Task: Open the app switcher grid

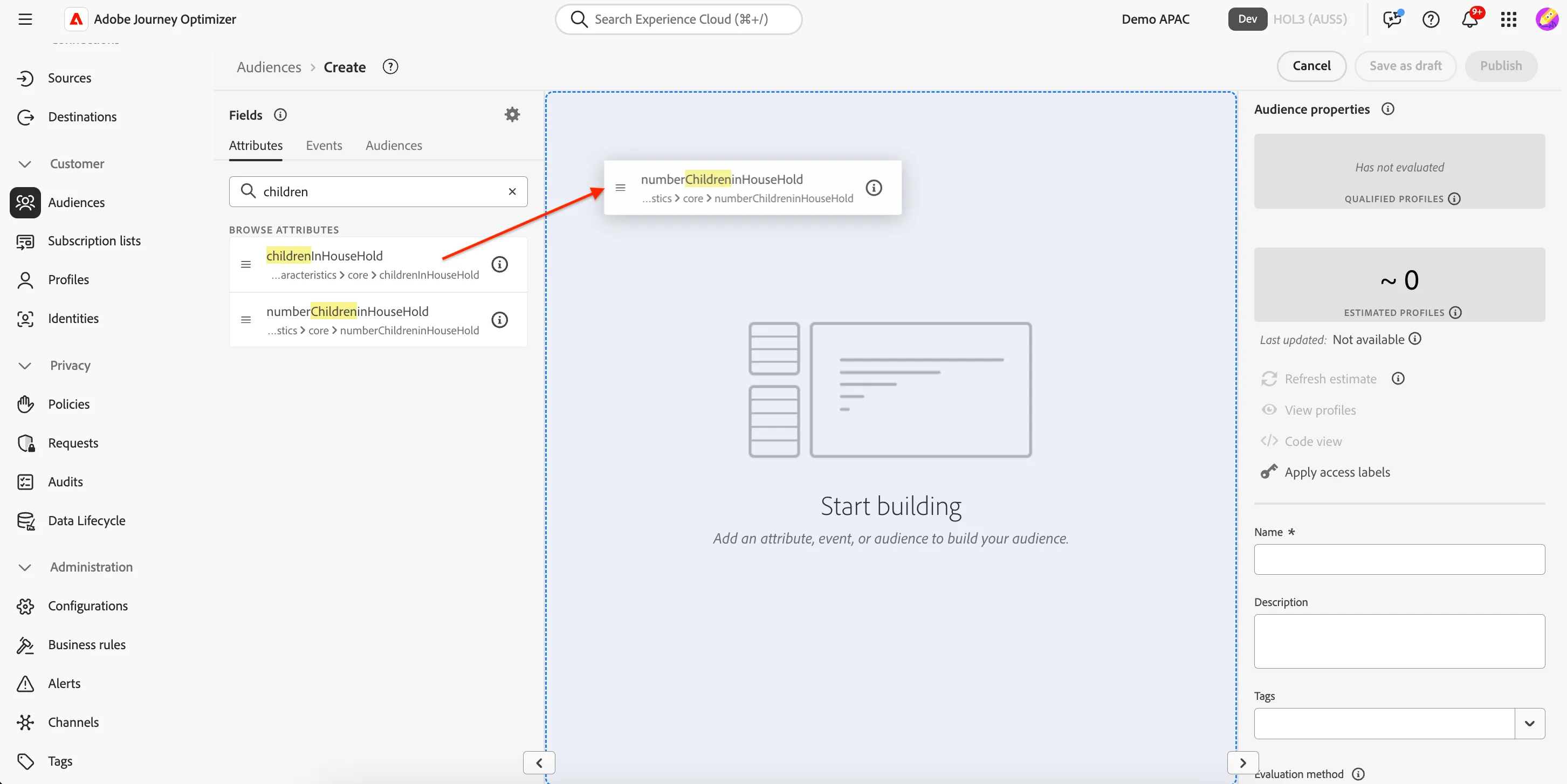Action: (x=1509, y=19)
